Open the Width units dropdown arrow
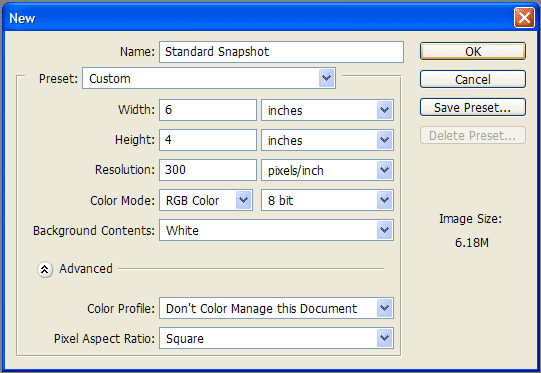Image resolution: width=541 pixels, height=373 pixels. coord(385,110)
